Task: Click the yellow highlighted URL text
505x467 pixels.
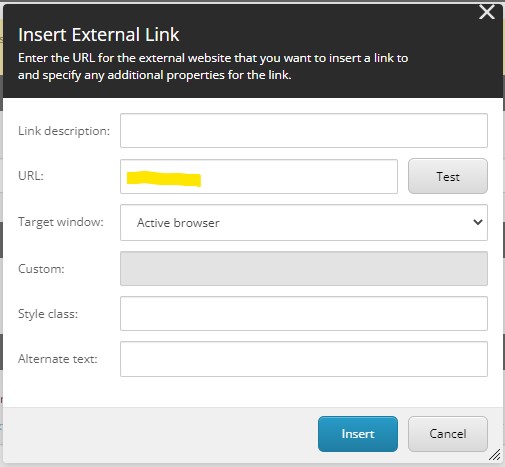Action: click(x=164, y=179)
